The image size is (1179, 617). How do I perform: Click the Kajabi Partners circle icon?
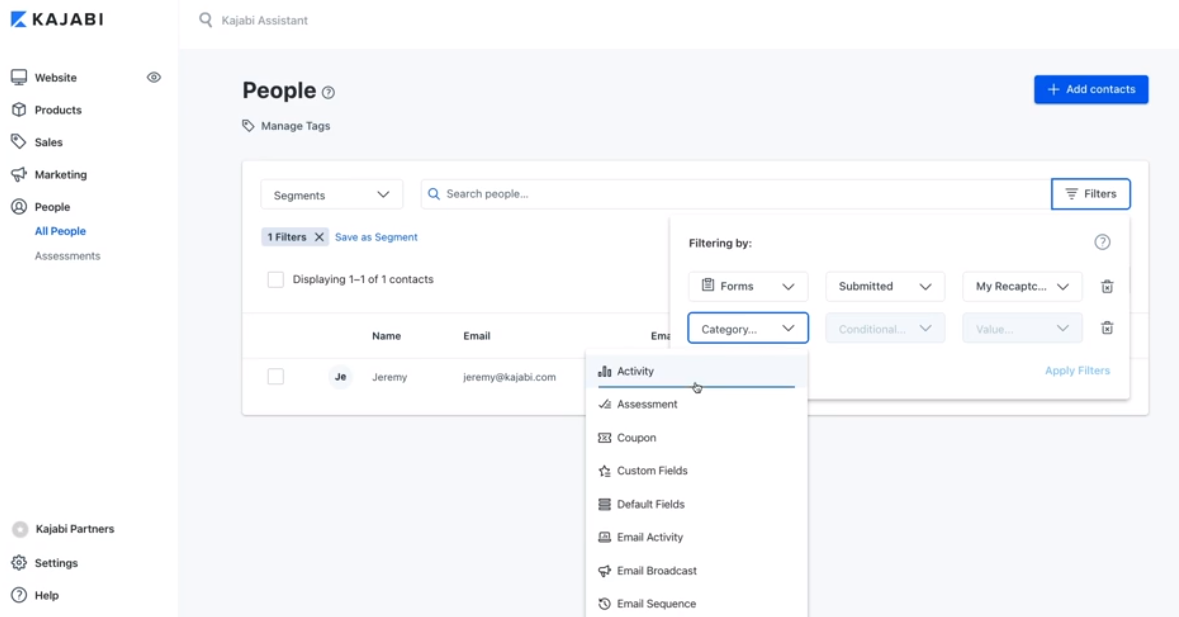click(20, 529)
